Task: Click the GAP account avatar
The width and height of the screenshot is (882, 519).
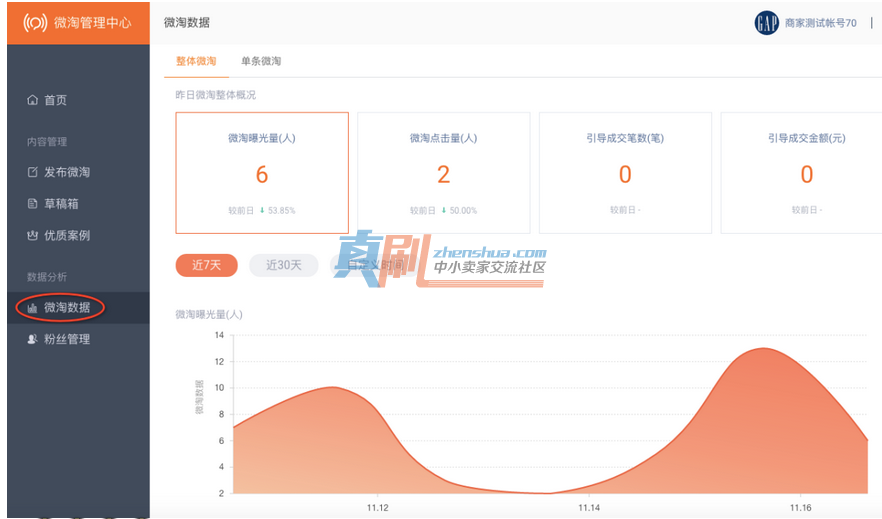Action: (766, 23)
